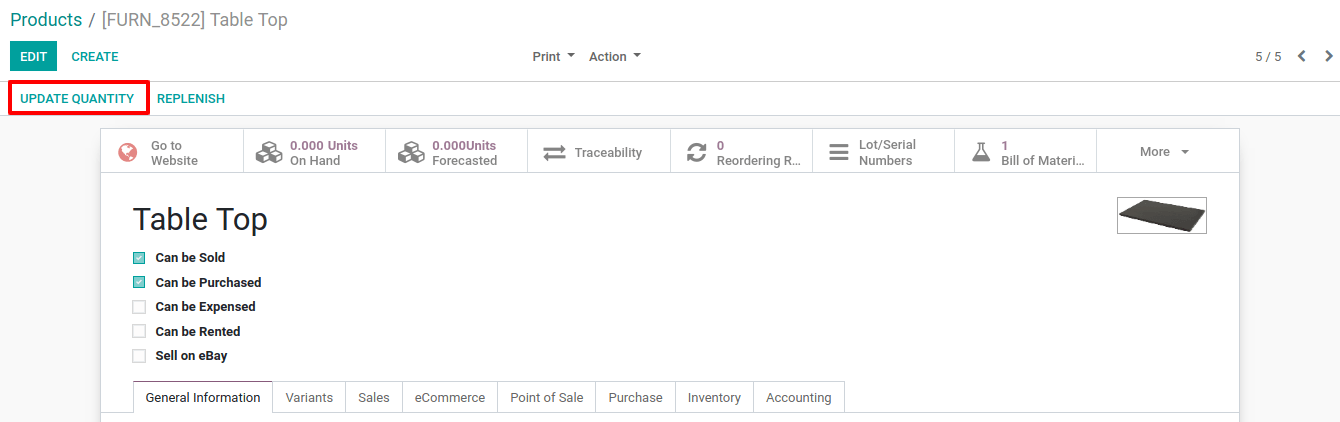
Task: Click the Table Top product image thumbnail
Action: point(1162,215)
